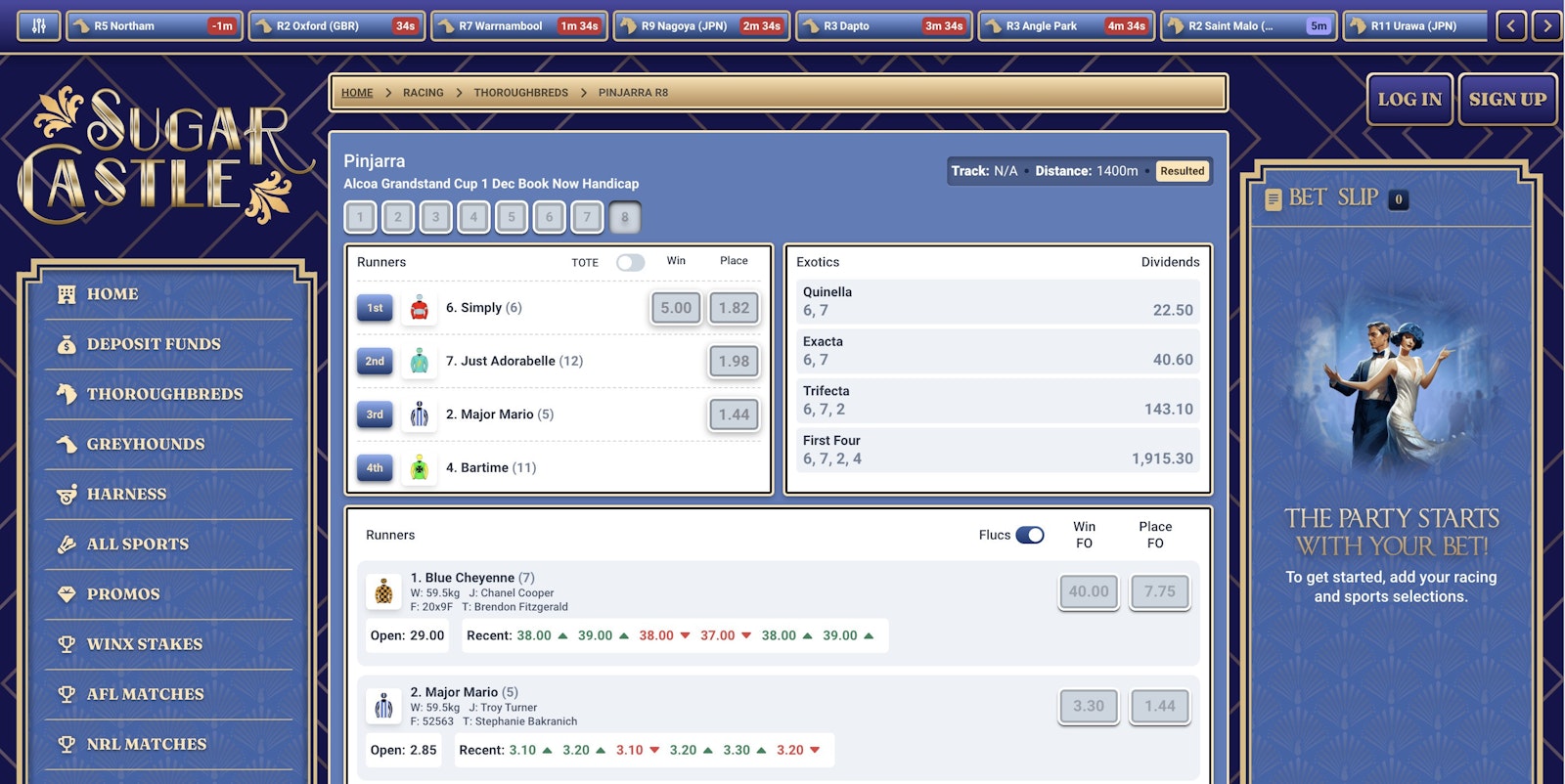Click the Deposit Funds money bag icon
The image size is (1565, 784).
coord(67,344)
